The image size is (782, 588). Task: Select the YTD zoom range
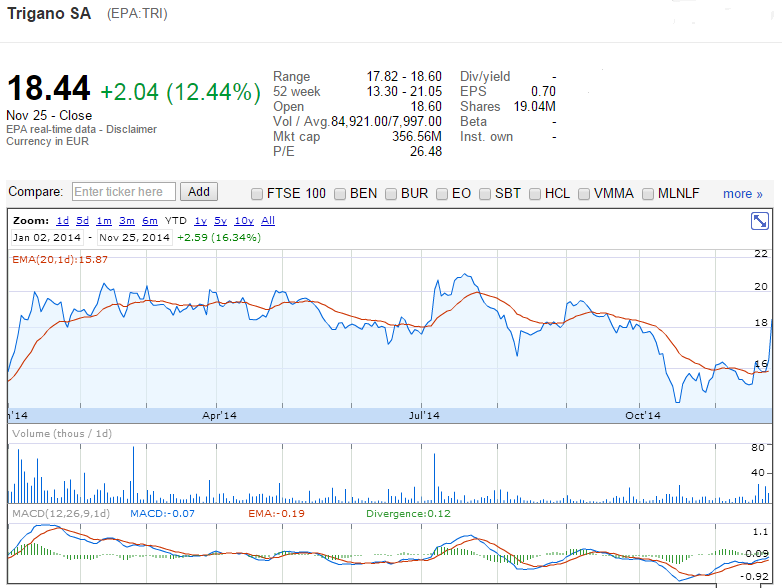click(176, 220)
